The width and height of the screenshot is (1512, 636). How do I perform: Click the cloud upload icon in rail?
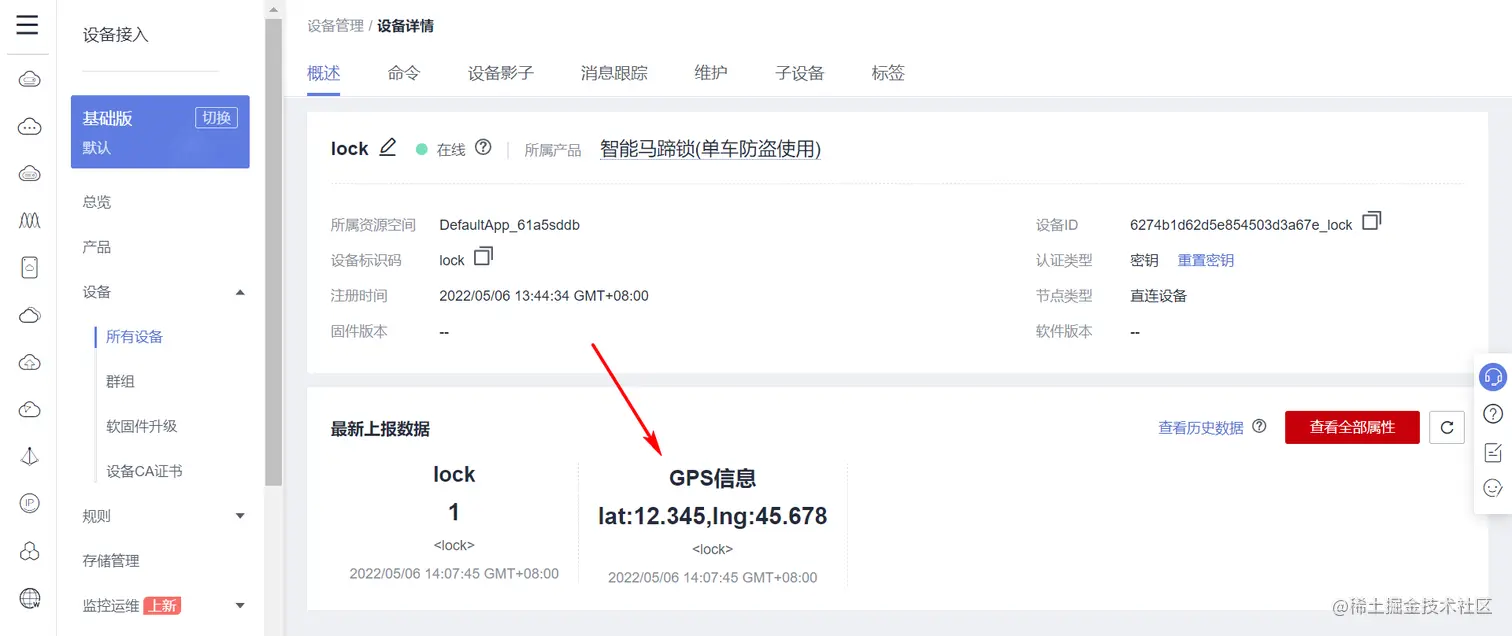30,362
